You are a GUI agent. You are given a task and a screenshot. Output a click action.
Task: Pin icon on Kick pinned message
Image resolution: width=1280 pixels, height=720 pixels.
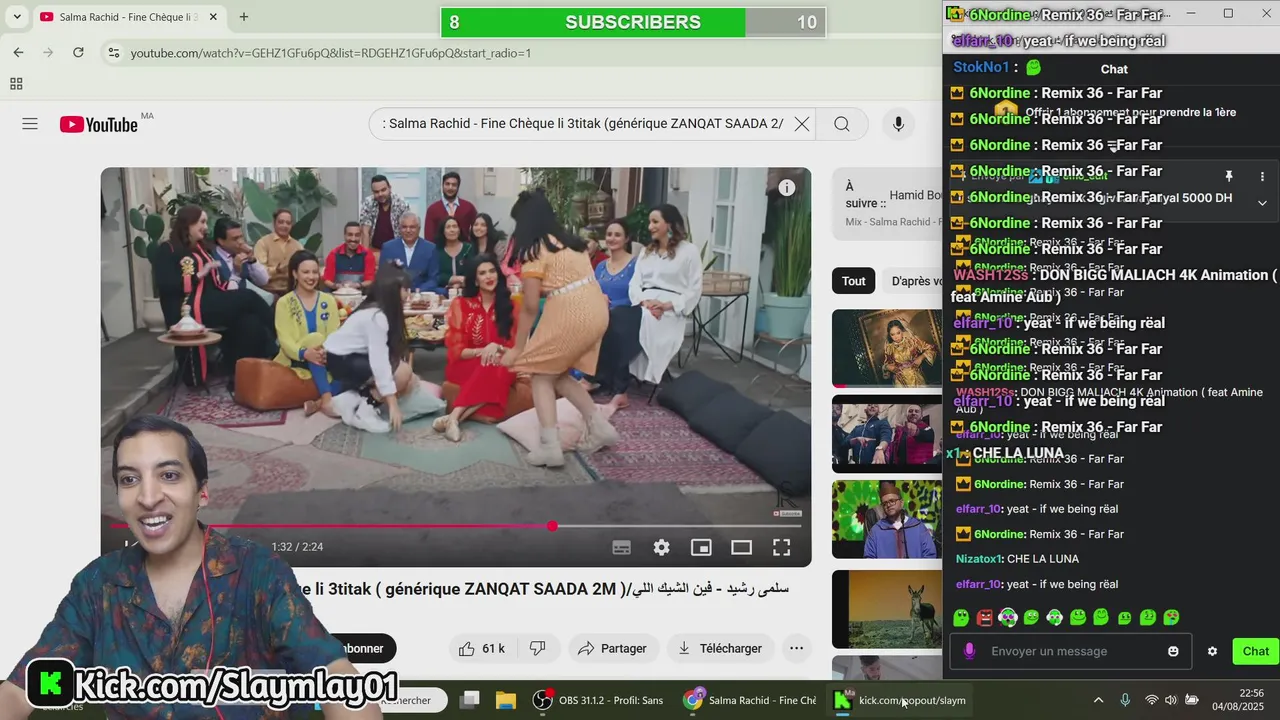pyautogui.click(x=1229, y=176)
